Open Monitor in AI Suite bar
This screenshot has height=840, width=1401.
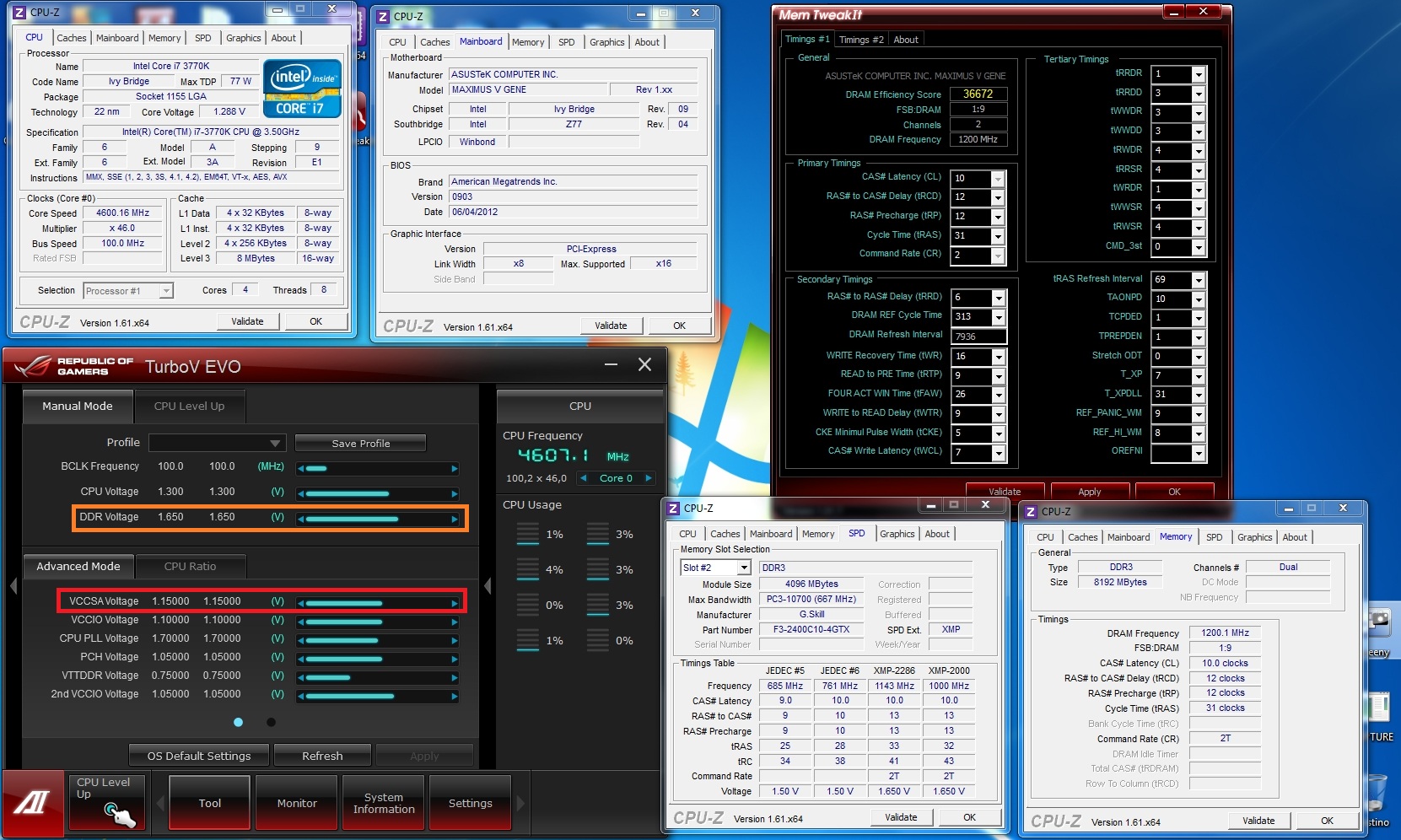point(297,803)
